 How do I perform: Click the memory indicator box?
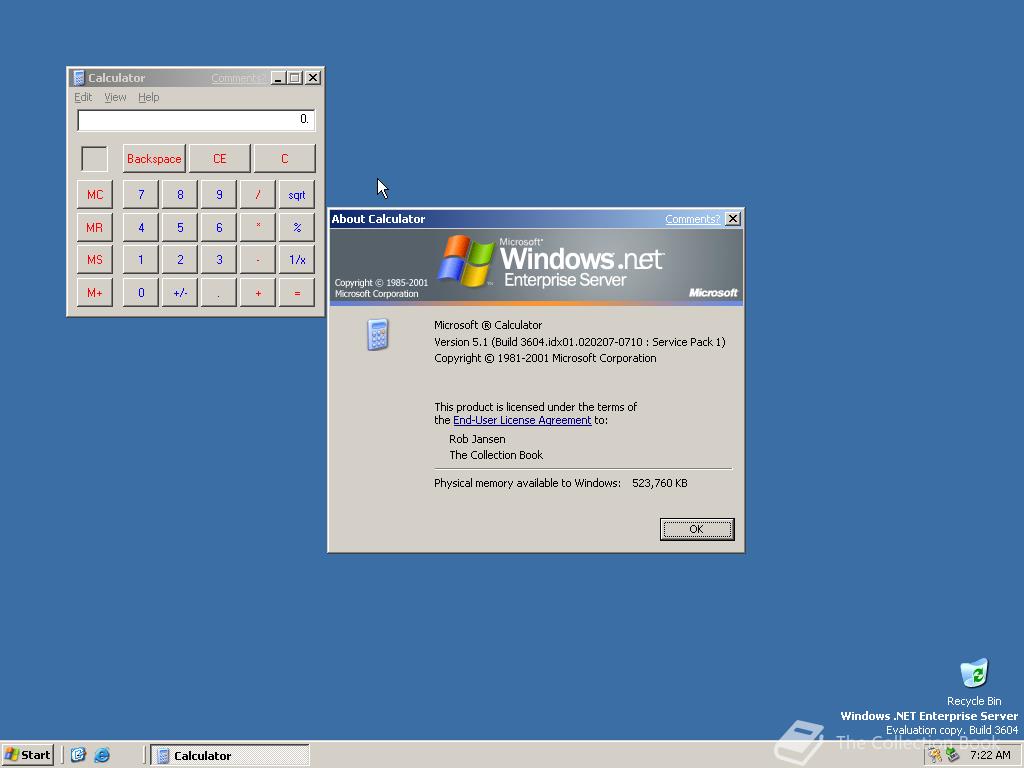95,159
